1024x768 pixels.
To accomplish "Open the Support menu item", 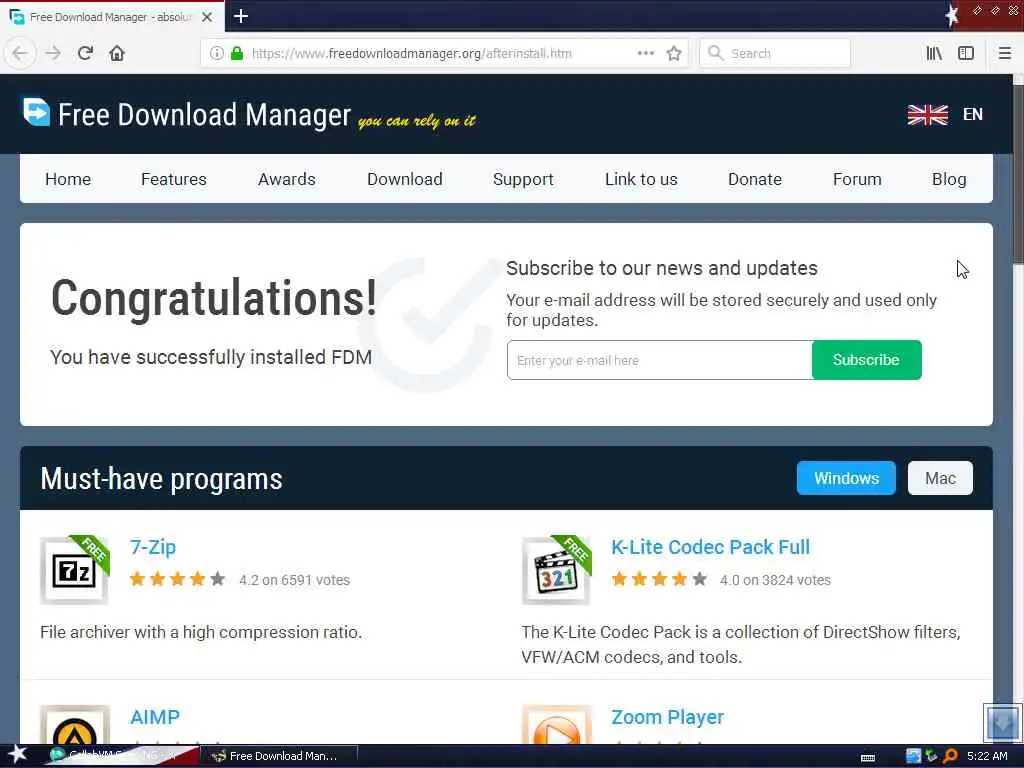I will pos(523,180).
